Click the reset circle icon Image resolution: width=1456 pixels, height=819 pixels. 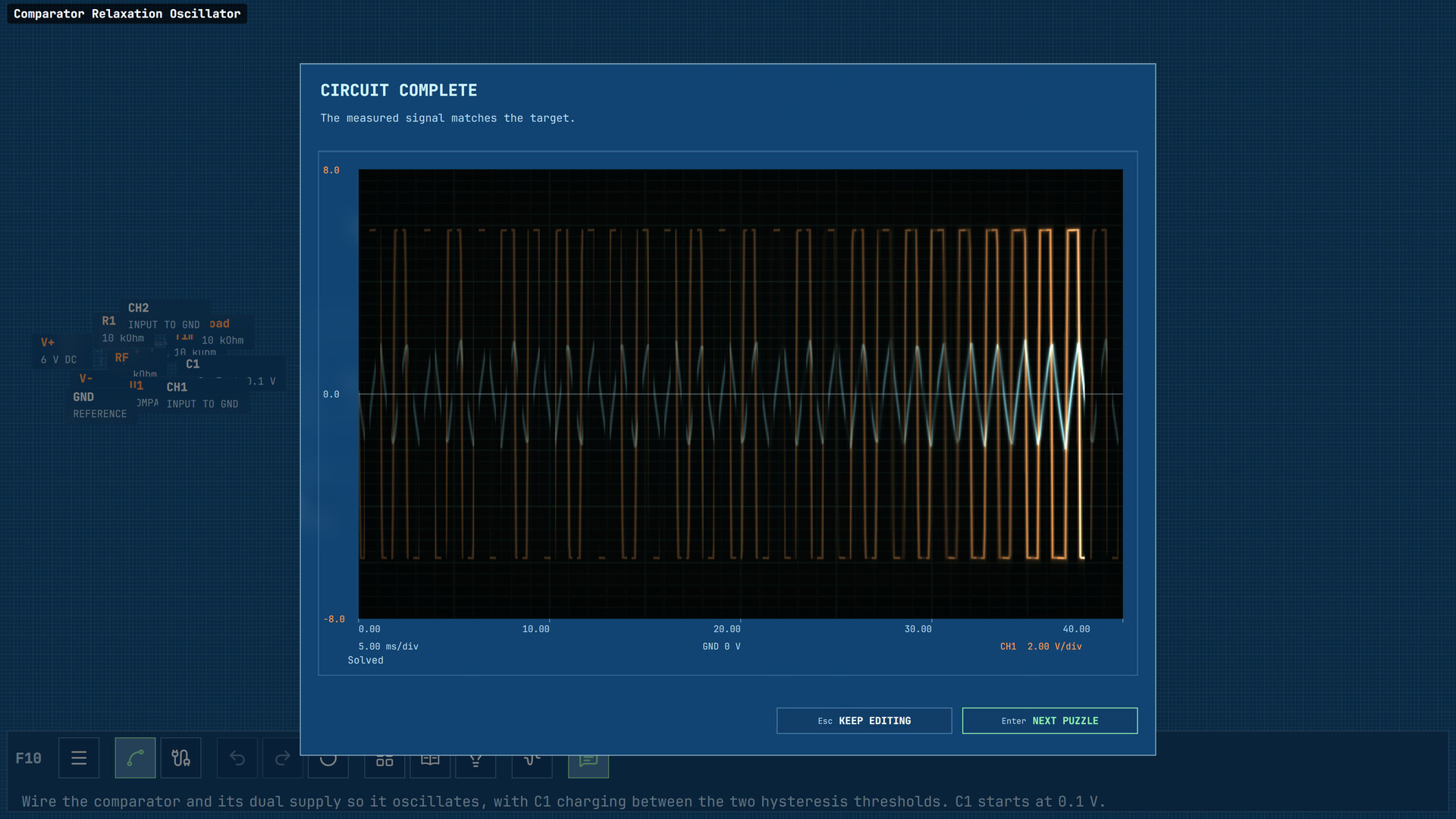pyautogui.click(x=328, y=766)
